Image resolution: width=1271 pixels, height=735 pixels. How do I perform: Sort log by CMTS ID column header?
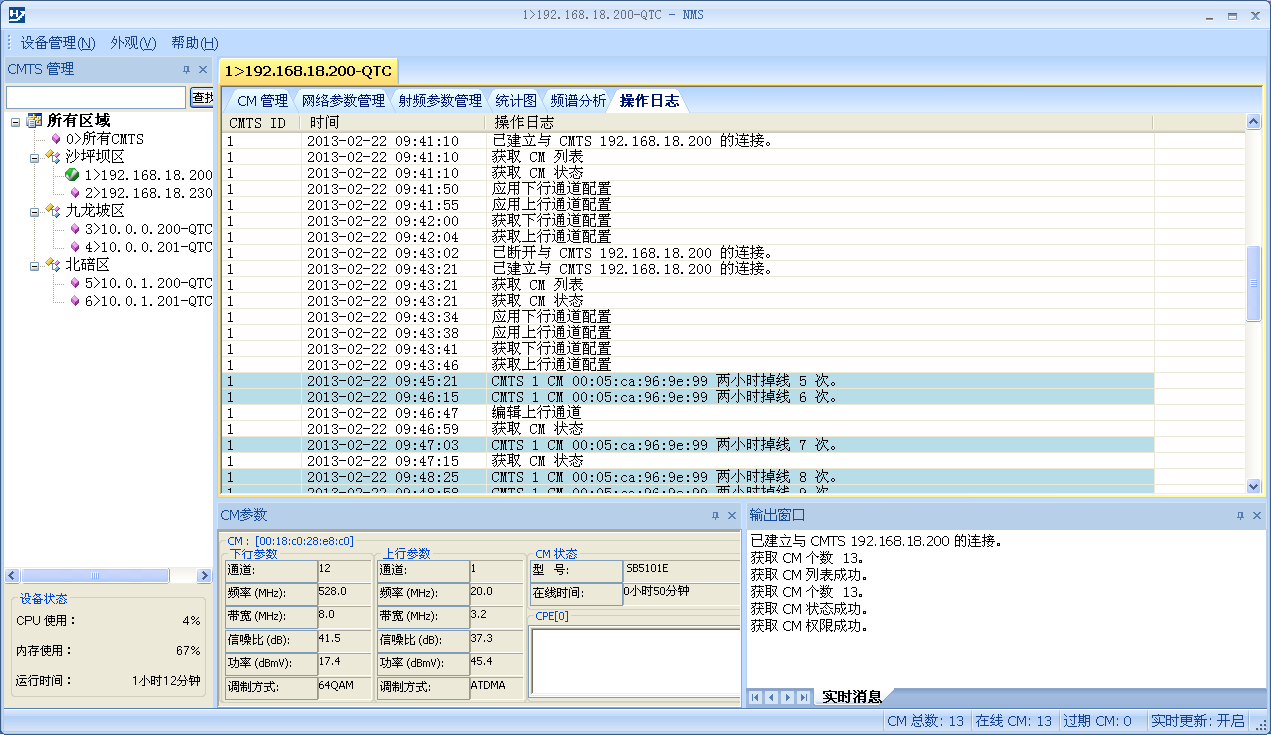(x=262, y=123)
